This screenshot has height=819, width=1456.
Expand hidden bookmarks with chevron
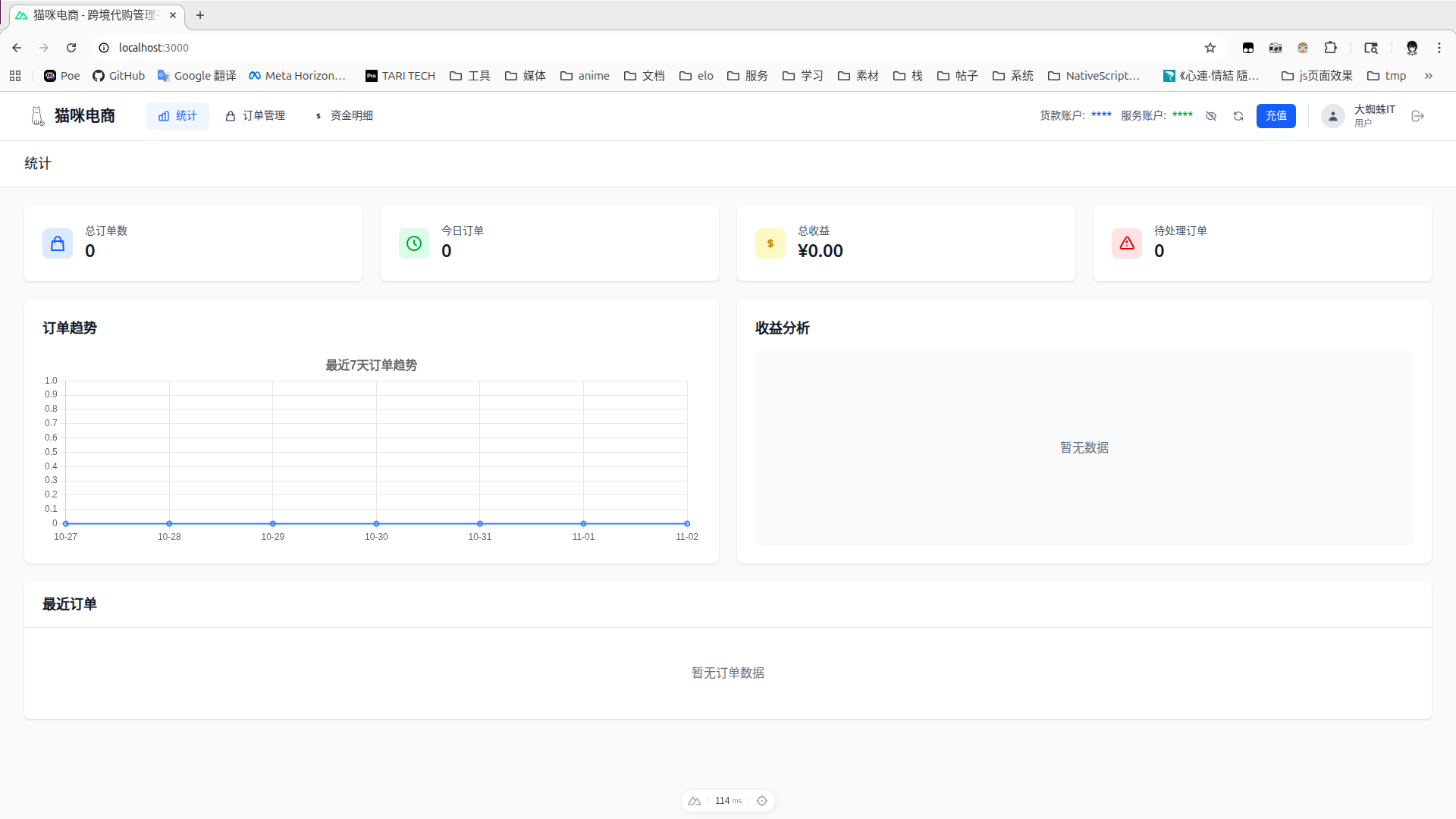click(x=1429, y=76)
